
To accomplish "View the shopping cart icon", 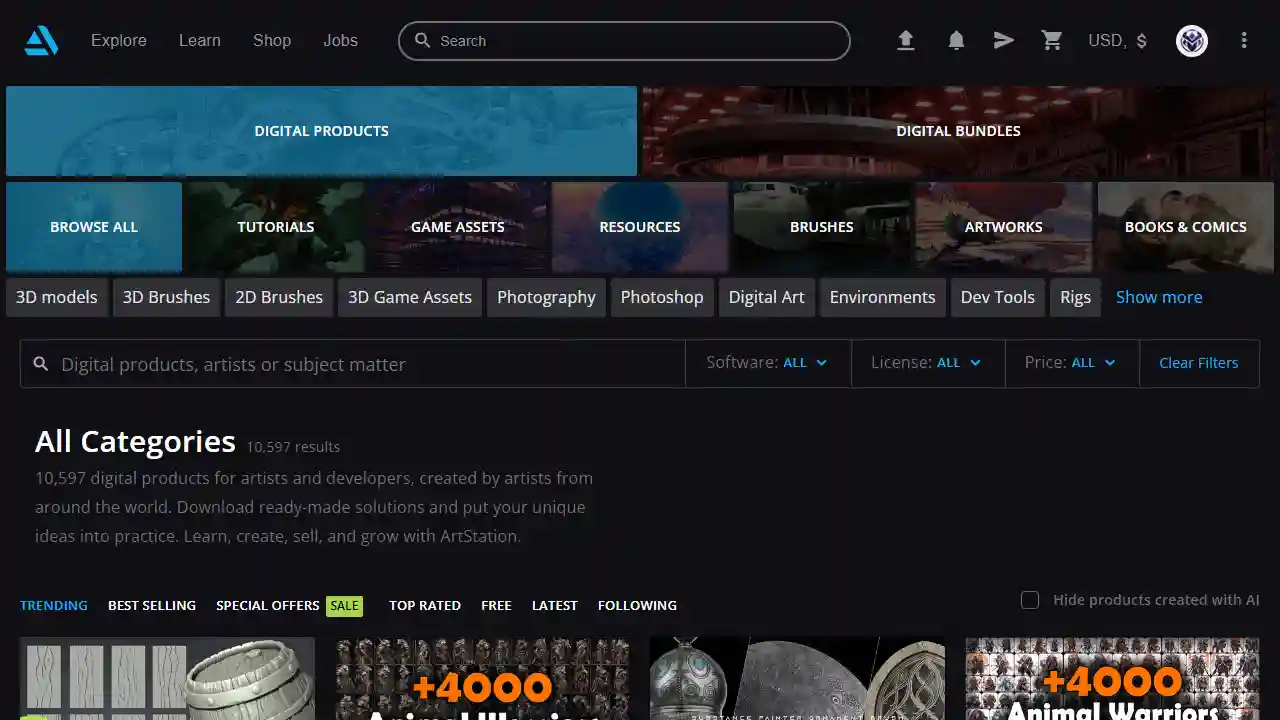I will 1052,40.
